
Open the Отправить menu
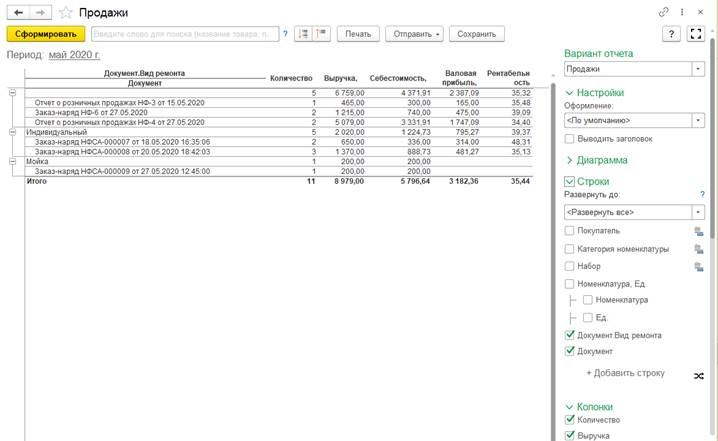tap(413, 33)
